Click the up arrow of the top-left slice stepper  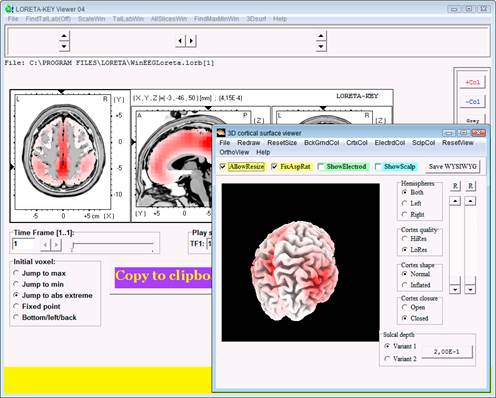(64, 35)
